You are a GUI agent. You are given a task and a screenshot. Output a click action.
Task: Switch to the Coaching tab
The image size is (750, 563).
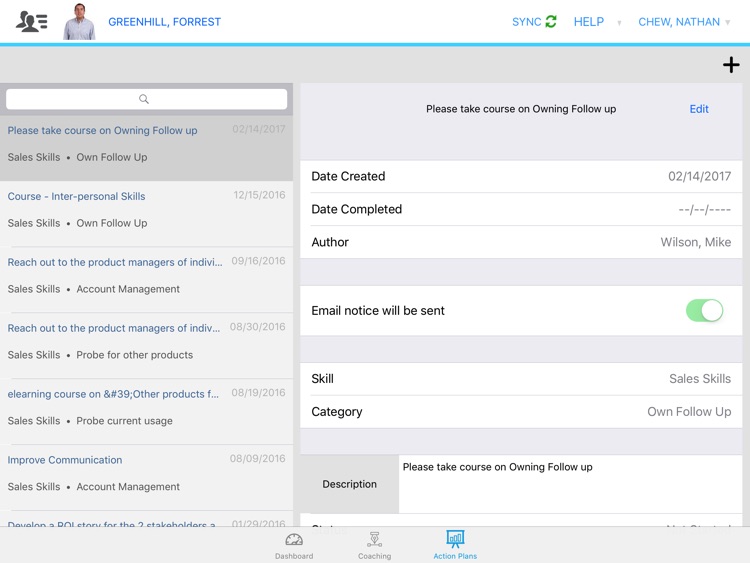click(x=375, y=545)
